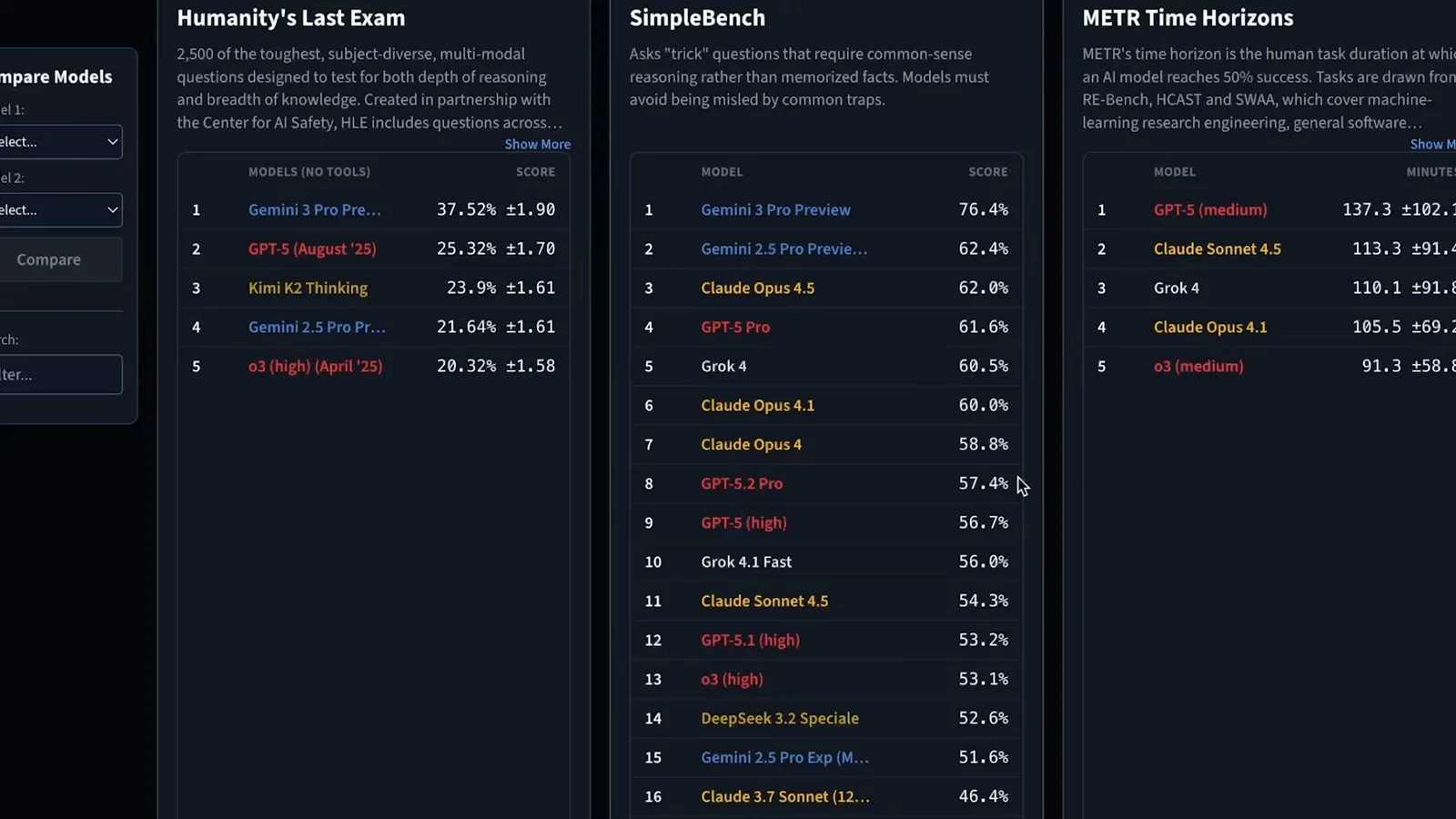Click the MODELS (NO TOOLS) column header

(x=309, y=172)
